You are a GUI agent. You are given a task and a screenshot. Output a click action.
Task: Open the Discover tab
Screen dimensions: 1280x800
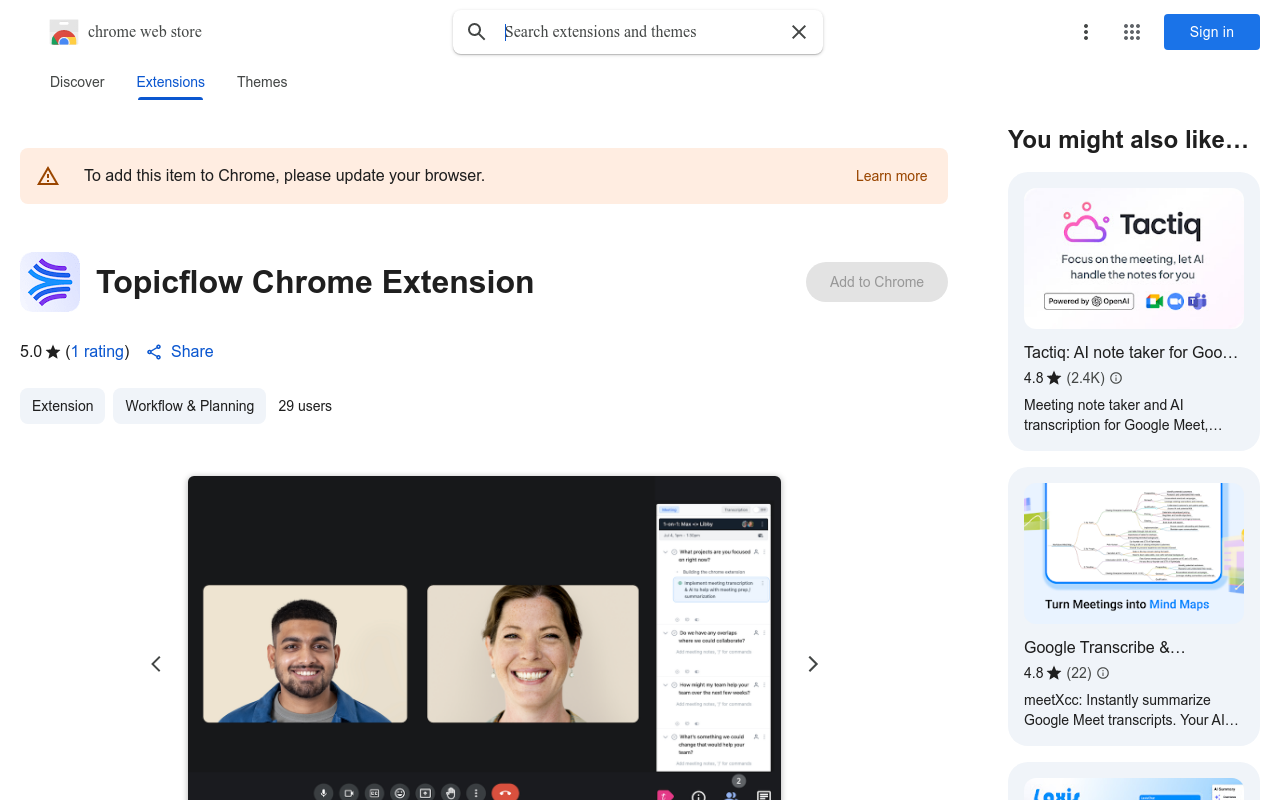[77, 82]
